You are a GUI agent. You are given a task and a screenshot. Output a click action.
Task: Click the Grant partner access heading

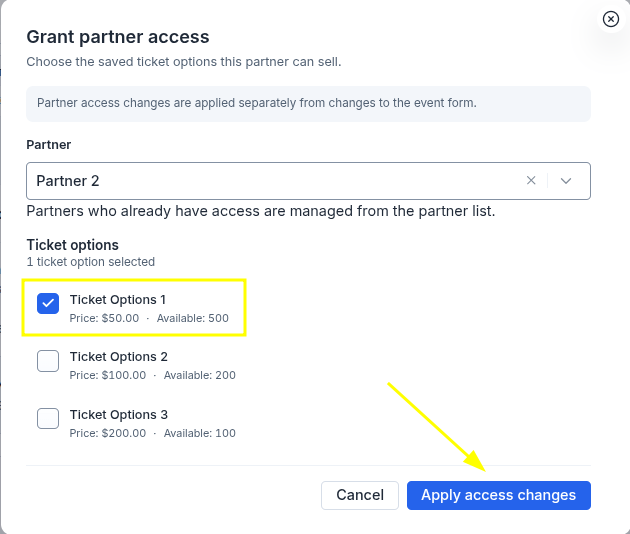pyautogui.click(x=118, y=37)
